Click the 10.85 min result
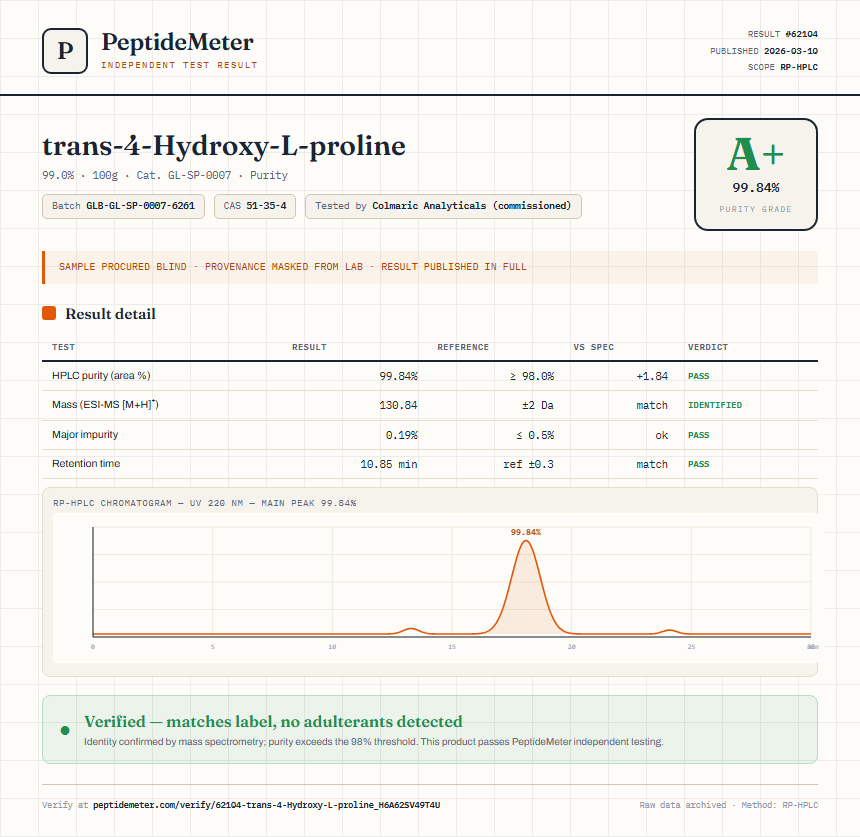The image size is (860, 837). click(x=389, y=464)
